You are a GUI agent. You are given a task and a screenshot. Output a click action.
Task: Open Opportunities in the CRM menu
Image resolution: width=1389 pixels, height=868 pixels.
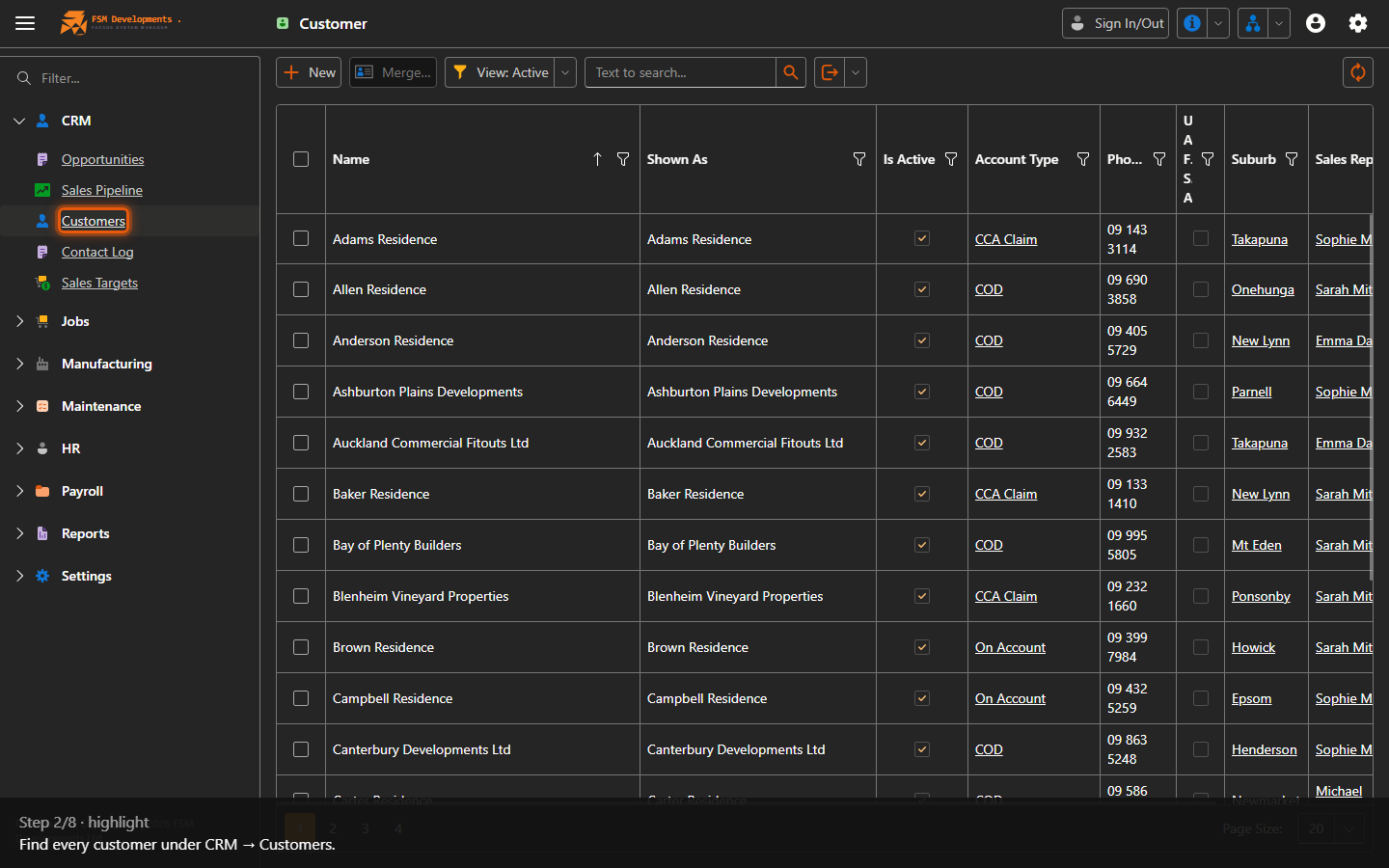pyautogui.click(x=102, y=159)
